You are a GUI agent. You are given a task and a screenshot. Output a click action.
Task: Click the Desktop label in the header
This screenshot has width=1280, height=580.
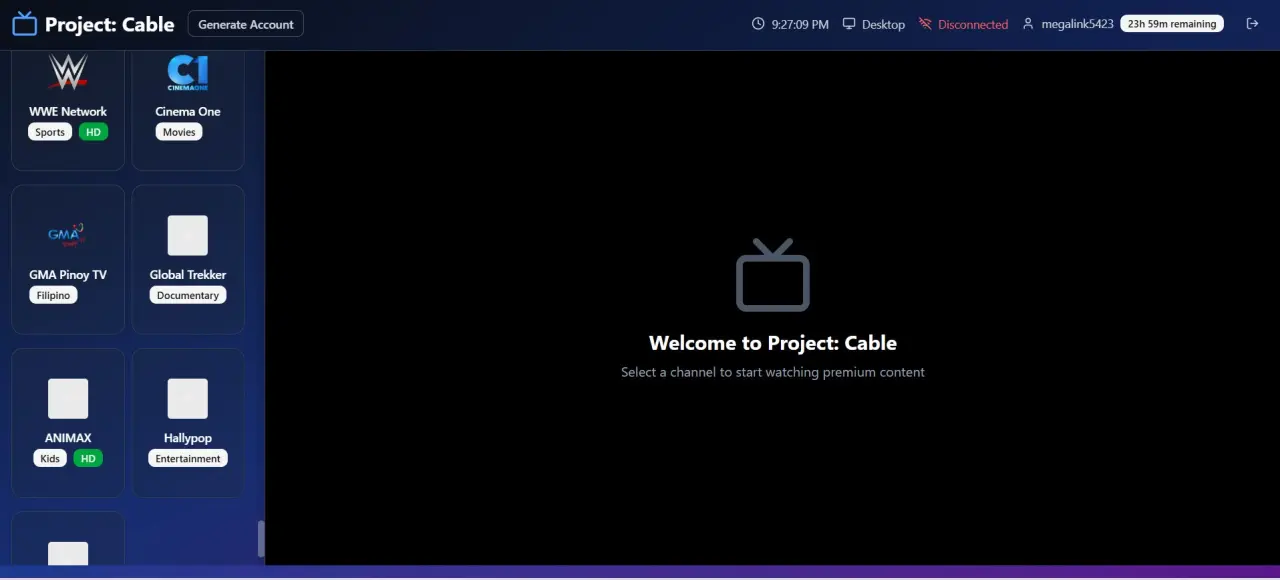coord(883,24)
